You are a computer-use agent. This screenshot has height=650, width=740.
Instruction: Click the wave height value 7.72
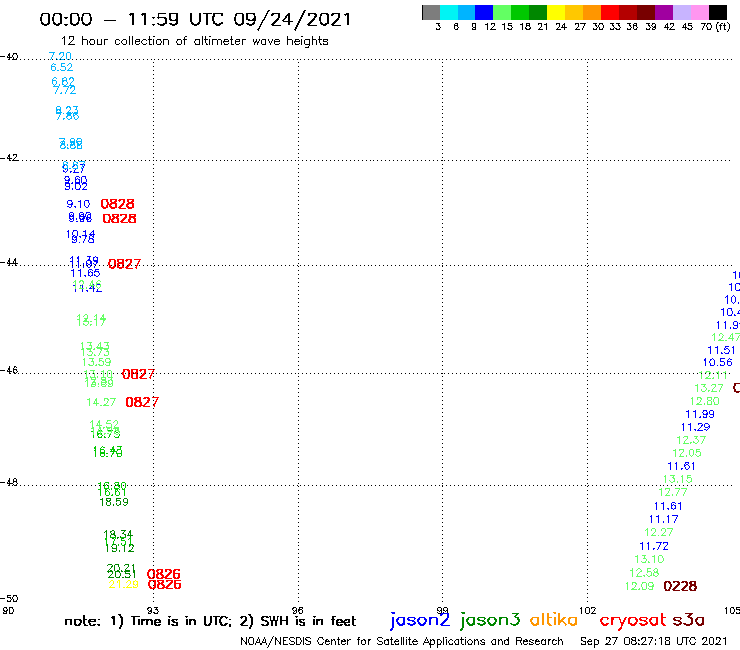coord(65,90)
